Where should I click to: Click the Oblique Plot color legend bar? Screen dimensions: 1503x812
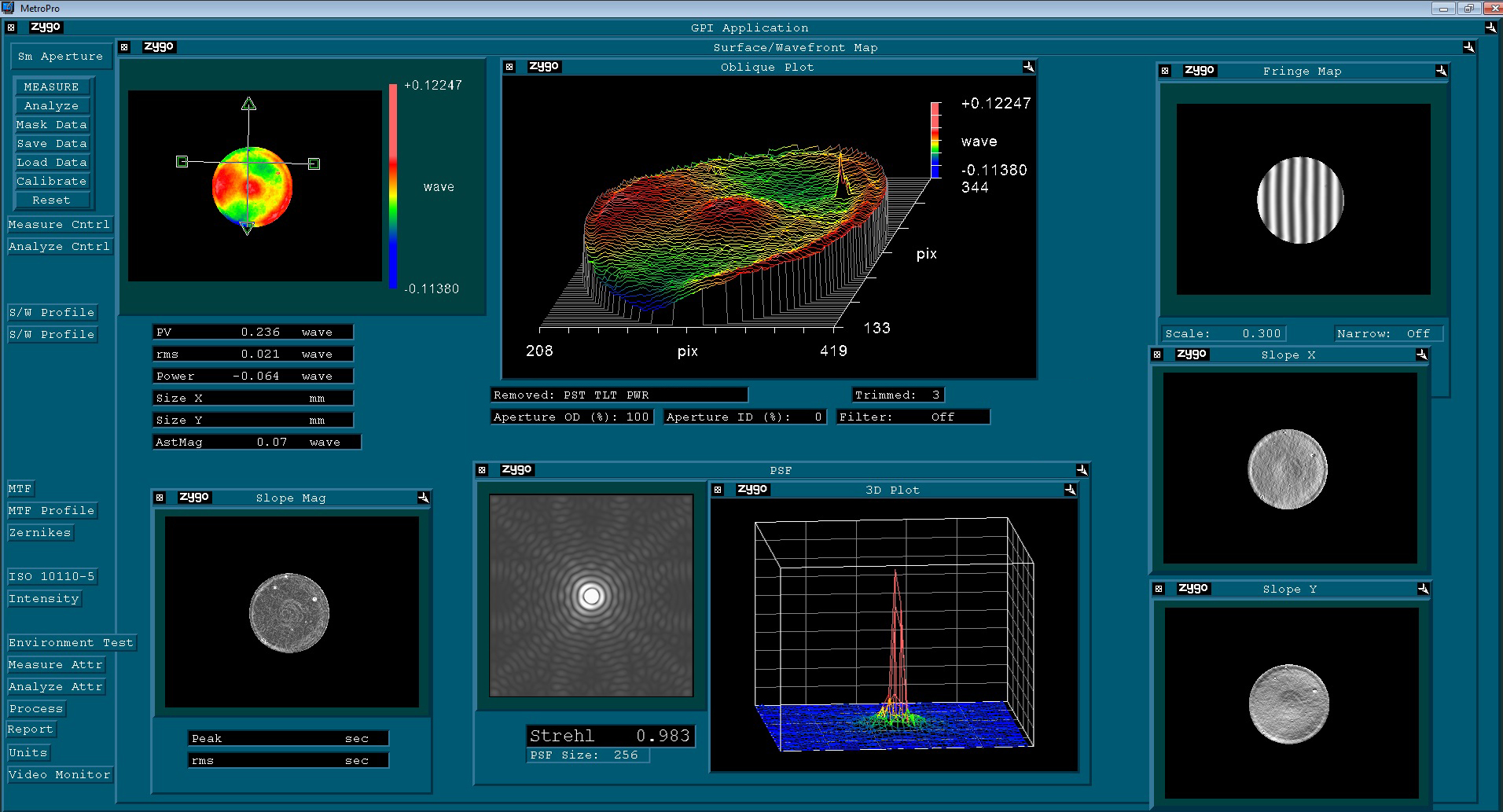coord(935,140)
